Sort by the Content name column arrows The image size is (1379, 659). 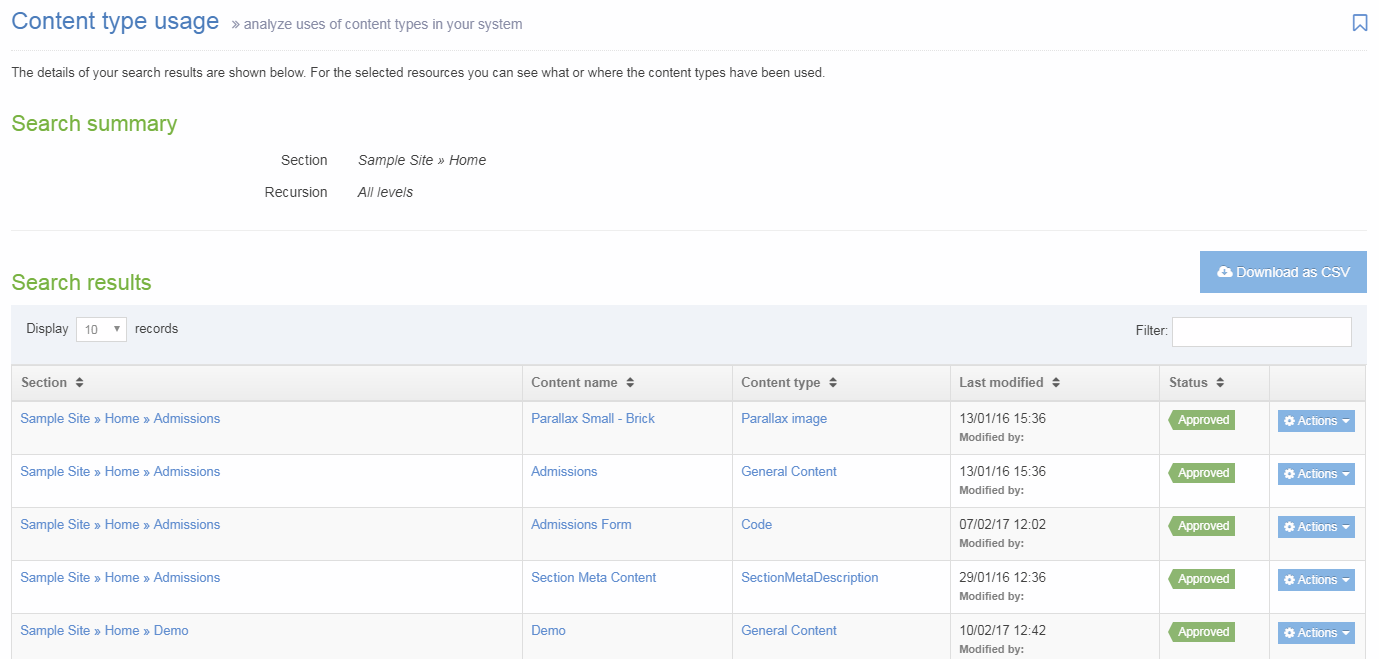coord(629,382)
